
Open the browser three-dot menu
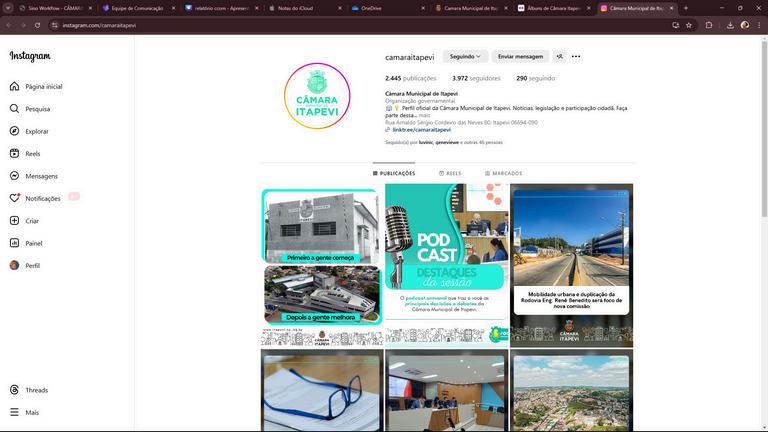pos(759,25)
